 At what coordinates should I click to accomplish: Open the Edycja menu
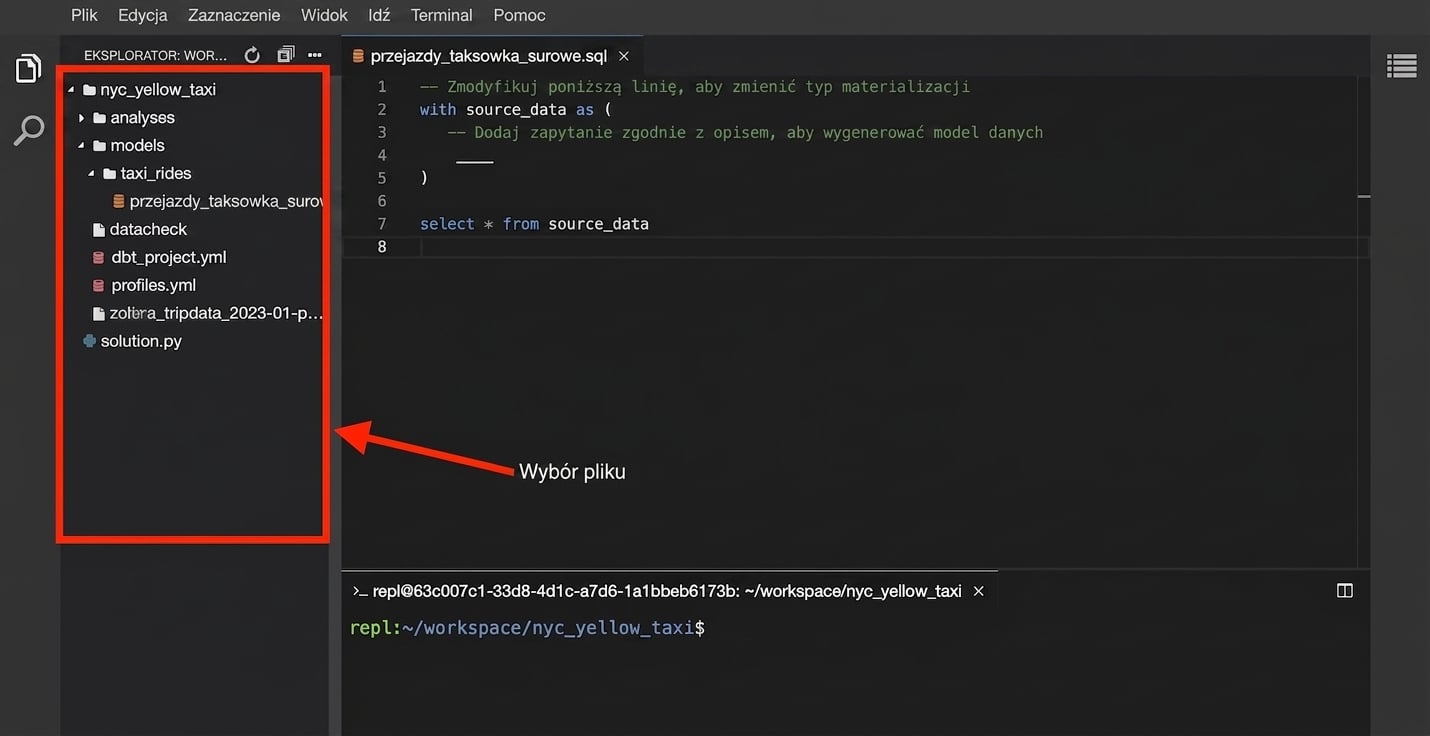(143, 15)
